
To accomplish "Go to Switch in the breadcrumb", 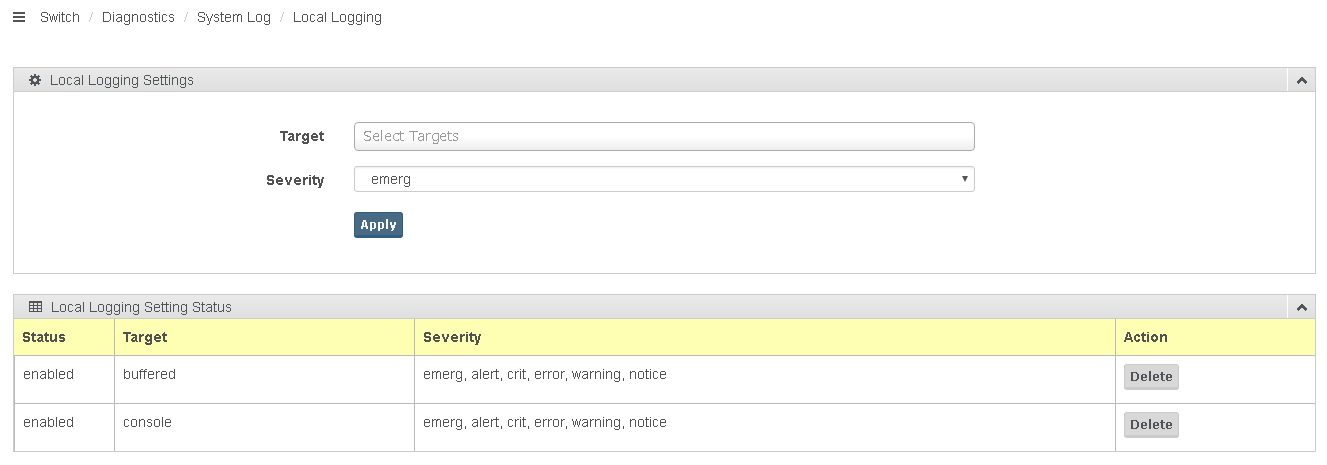I will pyautogui.click(x=60, y=17).
